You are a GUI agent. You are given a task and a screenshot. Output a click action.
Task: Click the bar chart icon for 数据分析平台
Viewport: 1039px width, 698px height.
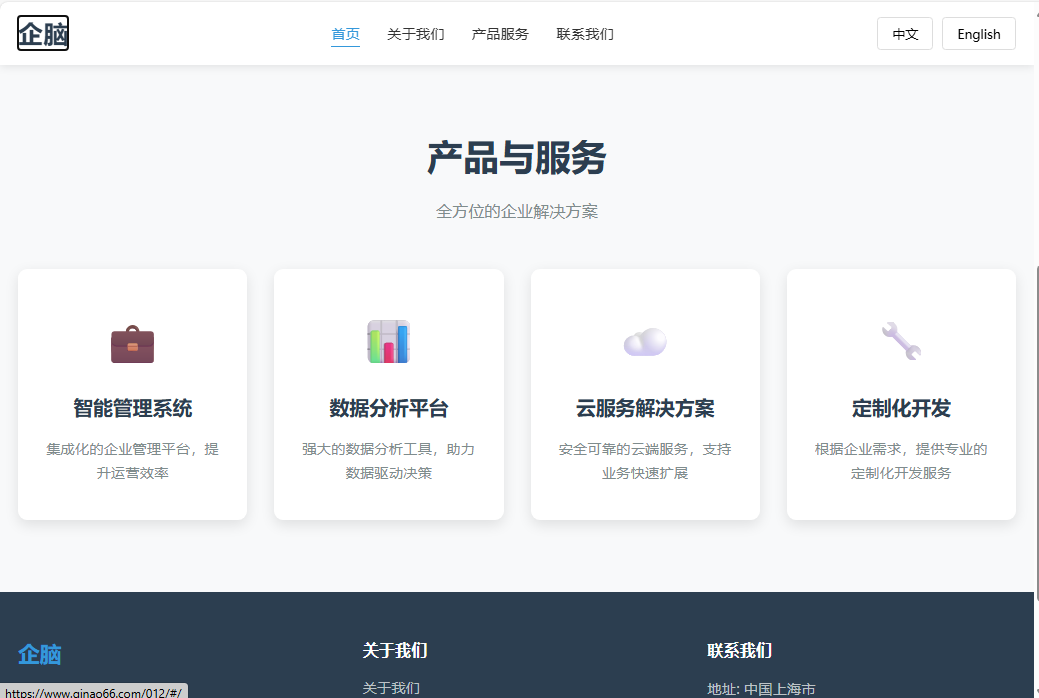388,342
